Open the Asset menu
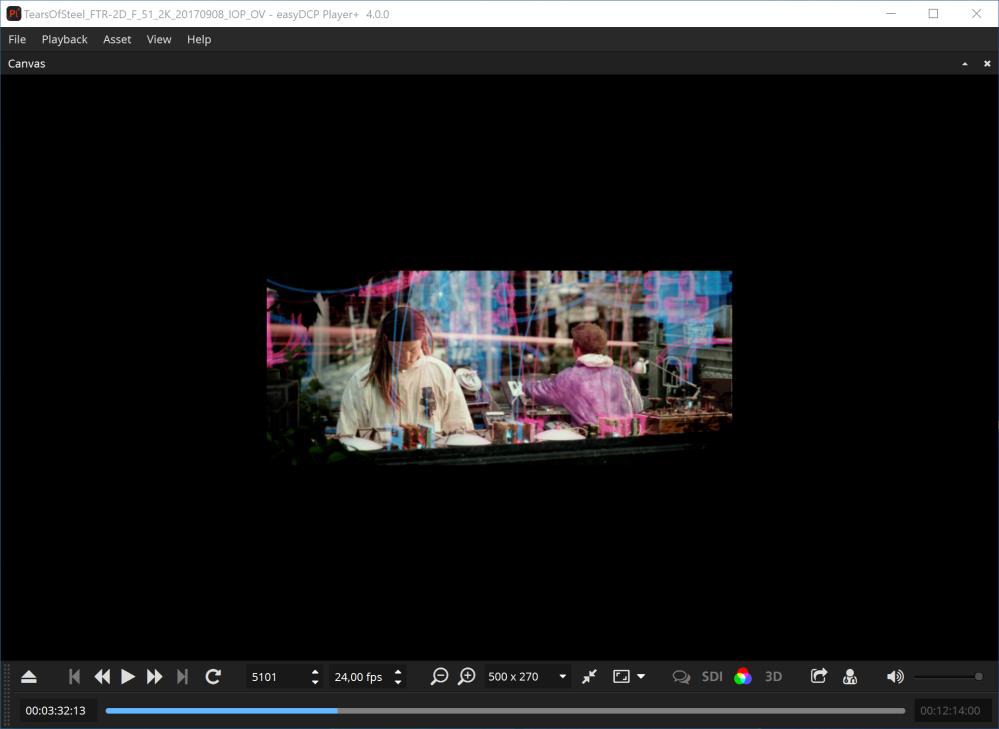 pos(117,39)
